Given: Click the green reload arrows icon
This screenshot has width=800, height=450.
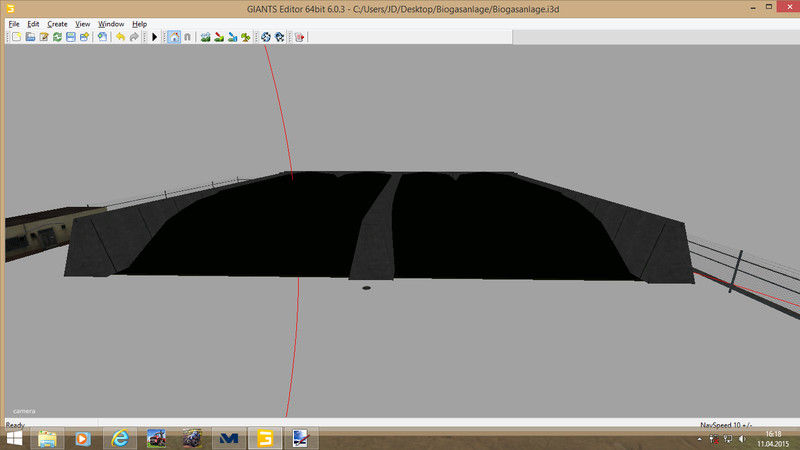Looking at the screenshot, I should [x=58, y=37].
